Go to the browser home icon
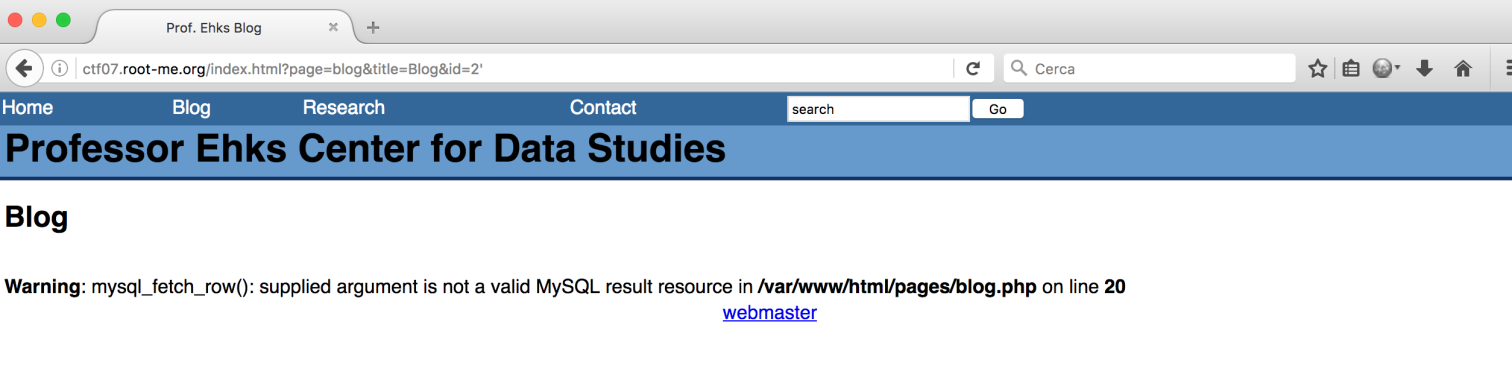 (x=1463, y=68)
